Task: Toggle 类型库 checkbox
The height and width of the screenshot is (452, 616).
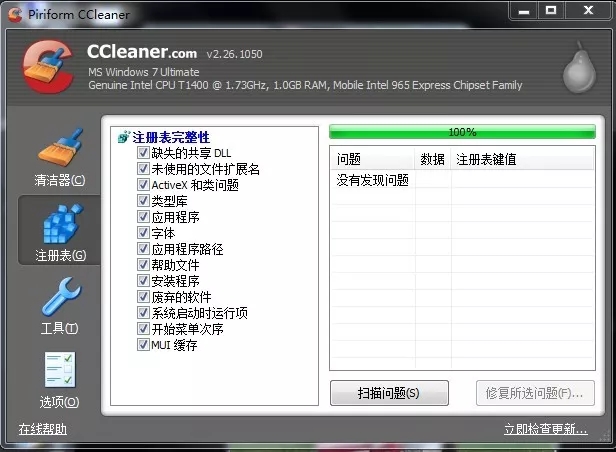Action: pos(143,201)
